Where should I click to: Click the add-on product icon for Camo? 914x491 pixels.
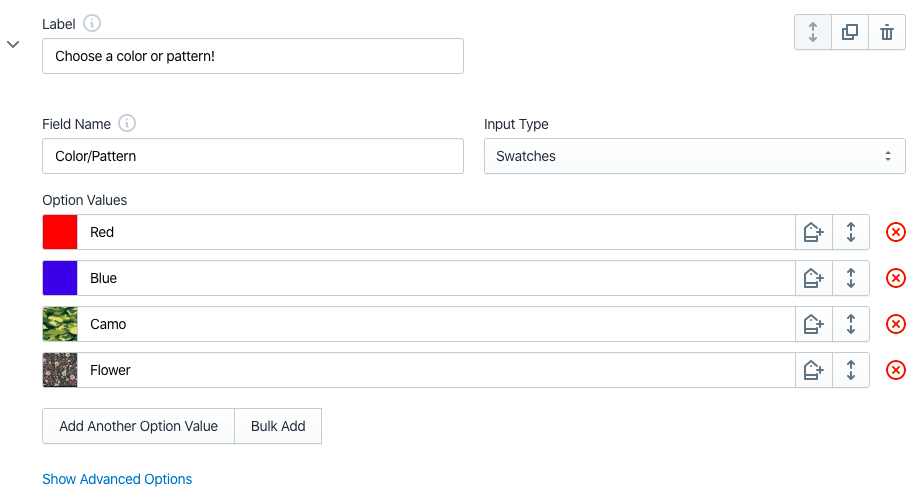click(814, 324)
